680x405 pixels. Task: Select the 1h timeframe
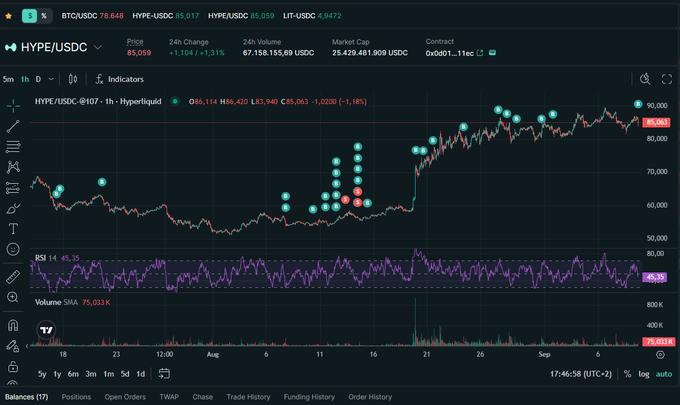(25, 79)
